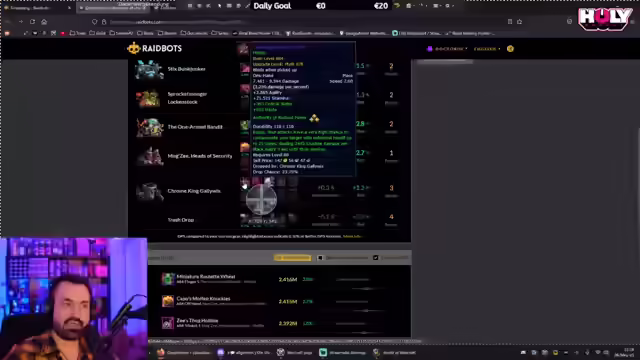The width and height of the screenshot is (640, 360).
Task: Click the Sprocketmonger Lockenstock portrait
Action: point(148,98)
